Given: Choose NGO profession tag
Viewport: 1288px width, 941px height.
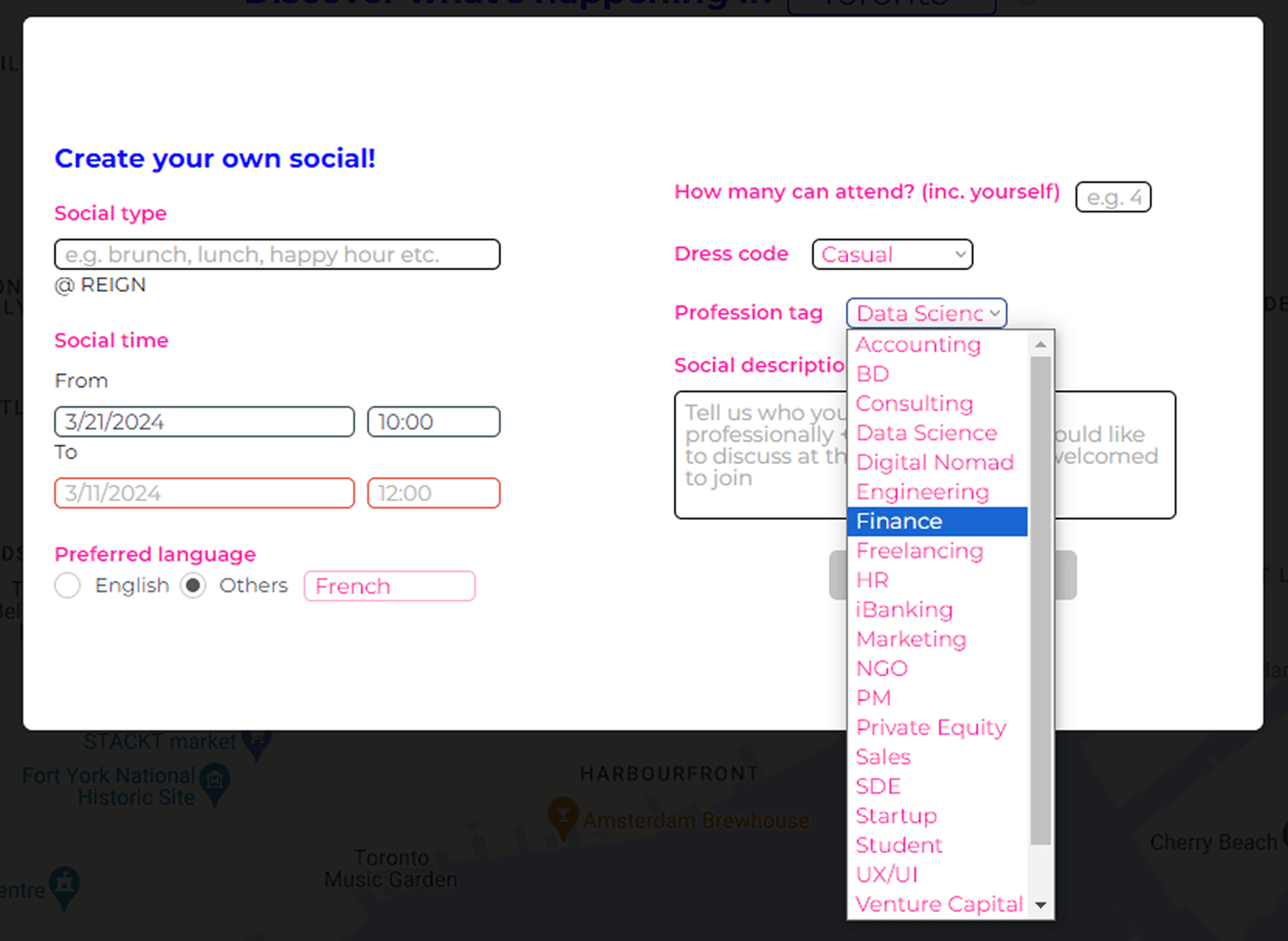Looking at the screenshot, I should 938,668.
